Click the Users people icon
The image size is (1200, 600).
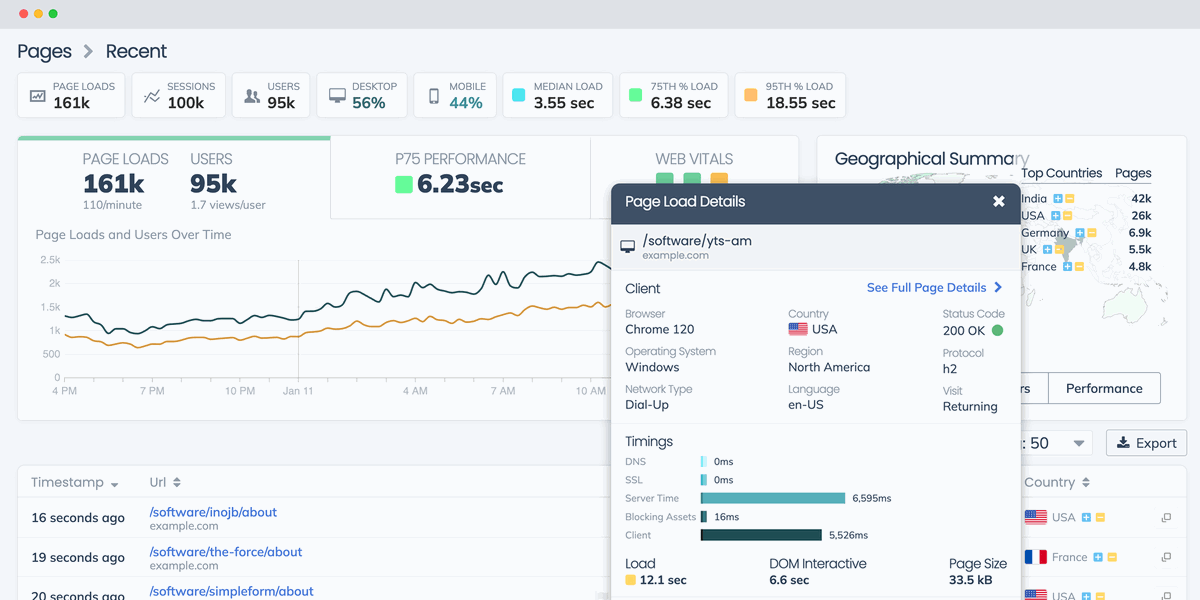[253, 96]
